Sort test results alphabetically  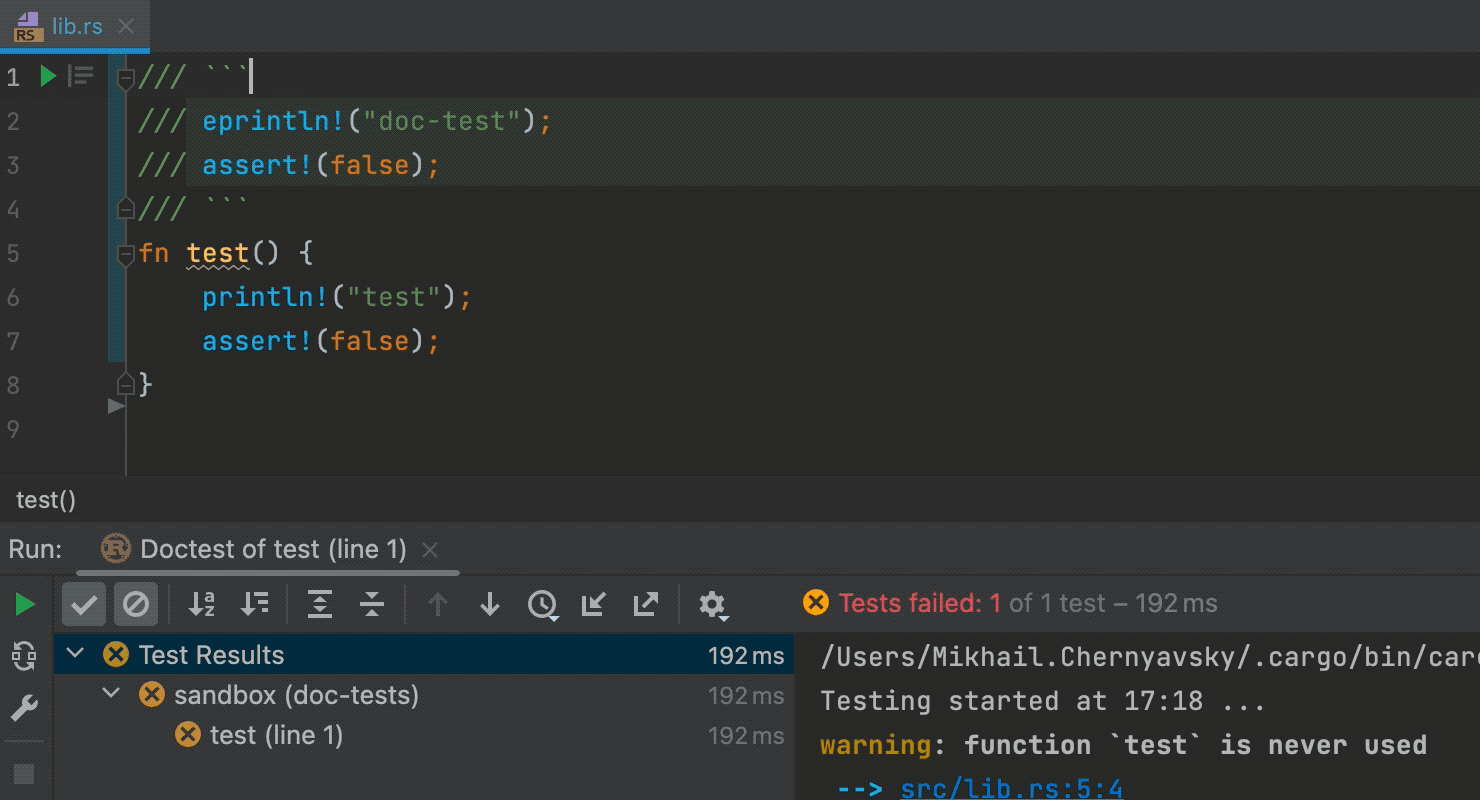202,604
